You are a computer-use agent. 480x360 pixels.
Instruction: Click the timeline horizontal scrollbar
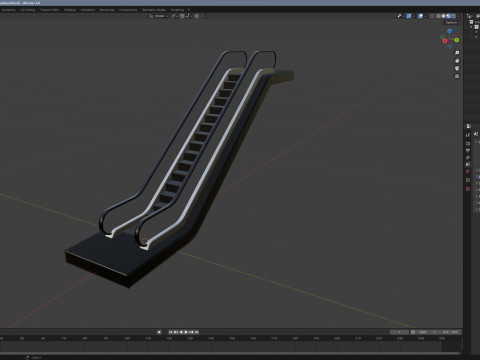[230, 353]
